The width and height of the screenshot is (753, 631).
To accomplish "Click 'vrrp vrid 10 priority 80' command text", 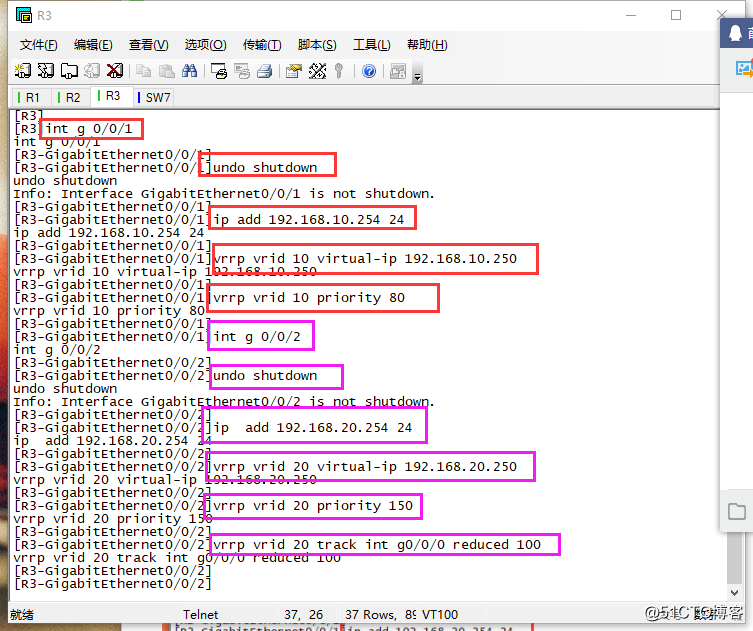I will (309, 298).
